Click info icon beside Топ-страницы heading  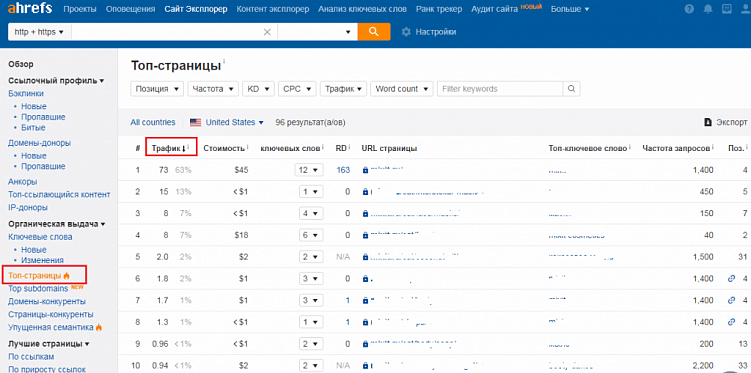pyautogui.click(x=224, y=62)
